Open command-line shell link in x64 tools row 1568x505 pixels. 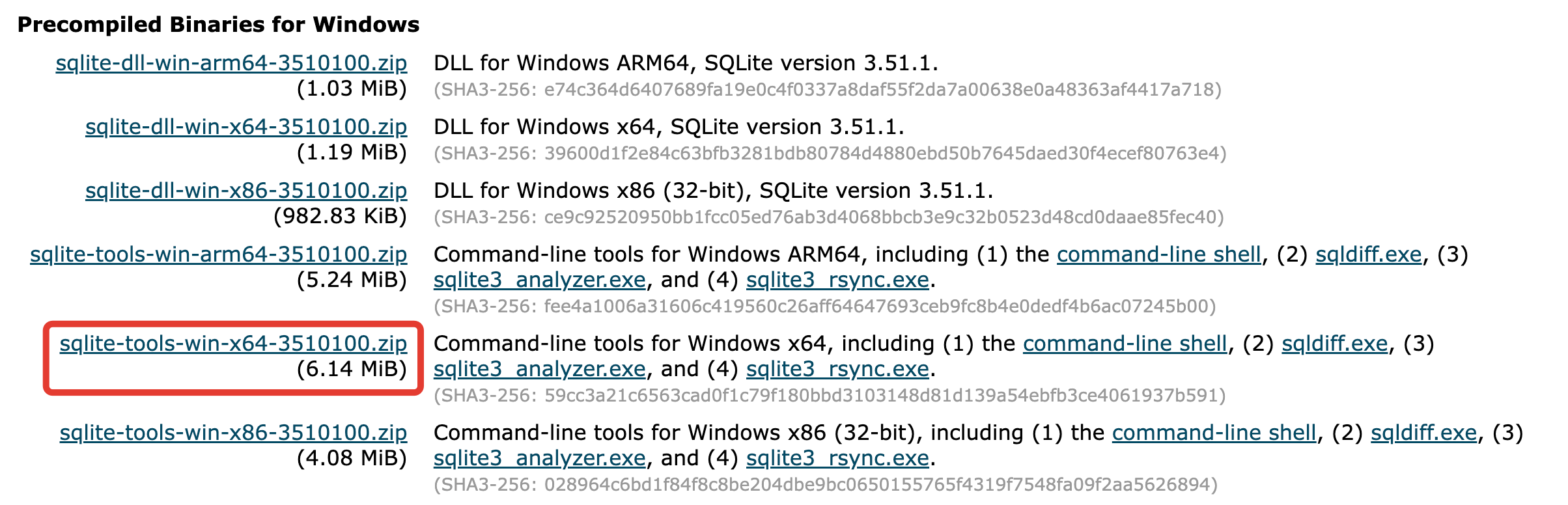1124,343
